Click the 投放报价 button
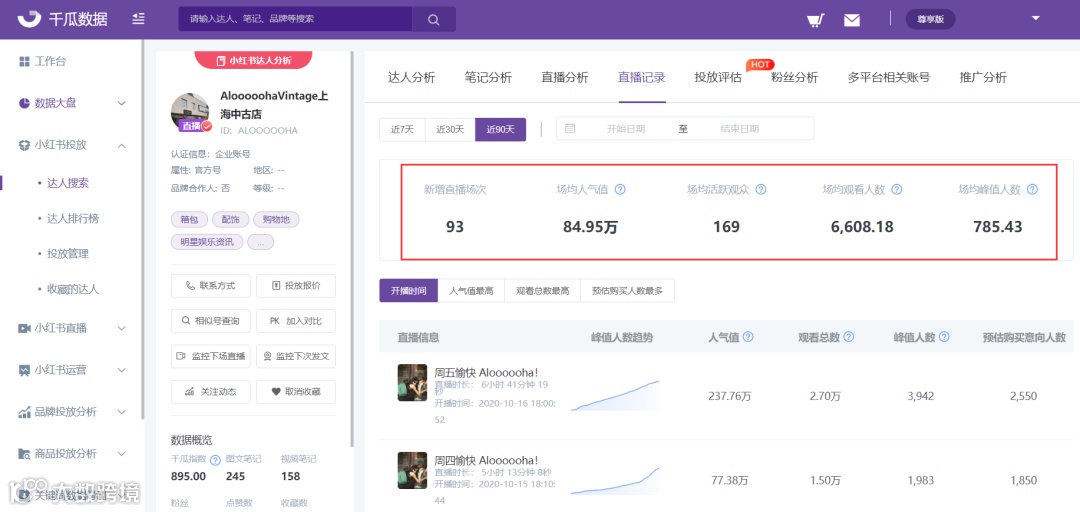Image resolution: width=1080 pixels, height=512 pixels. (x=295, y=285)
